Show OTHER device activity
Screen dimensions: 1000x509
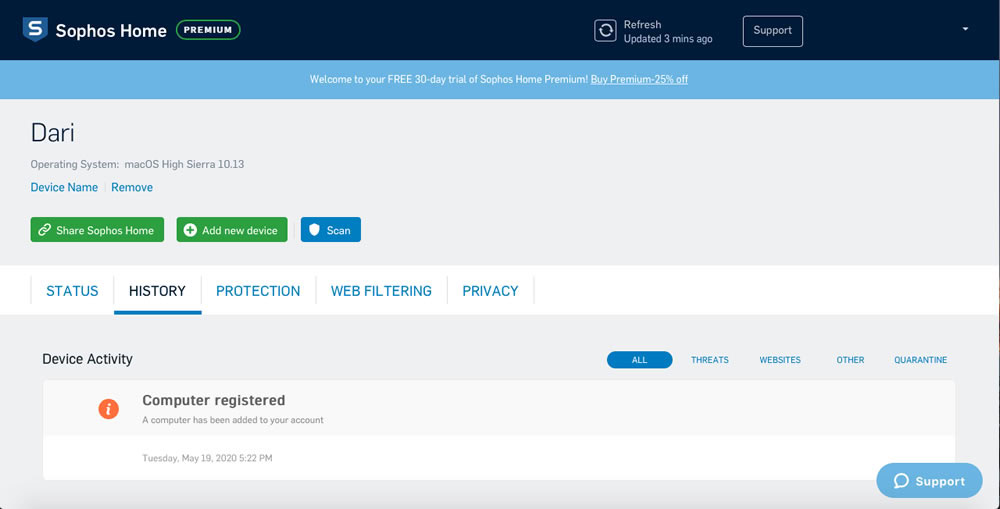click(x=850, y=360)
